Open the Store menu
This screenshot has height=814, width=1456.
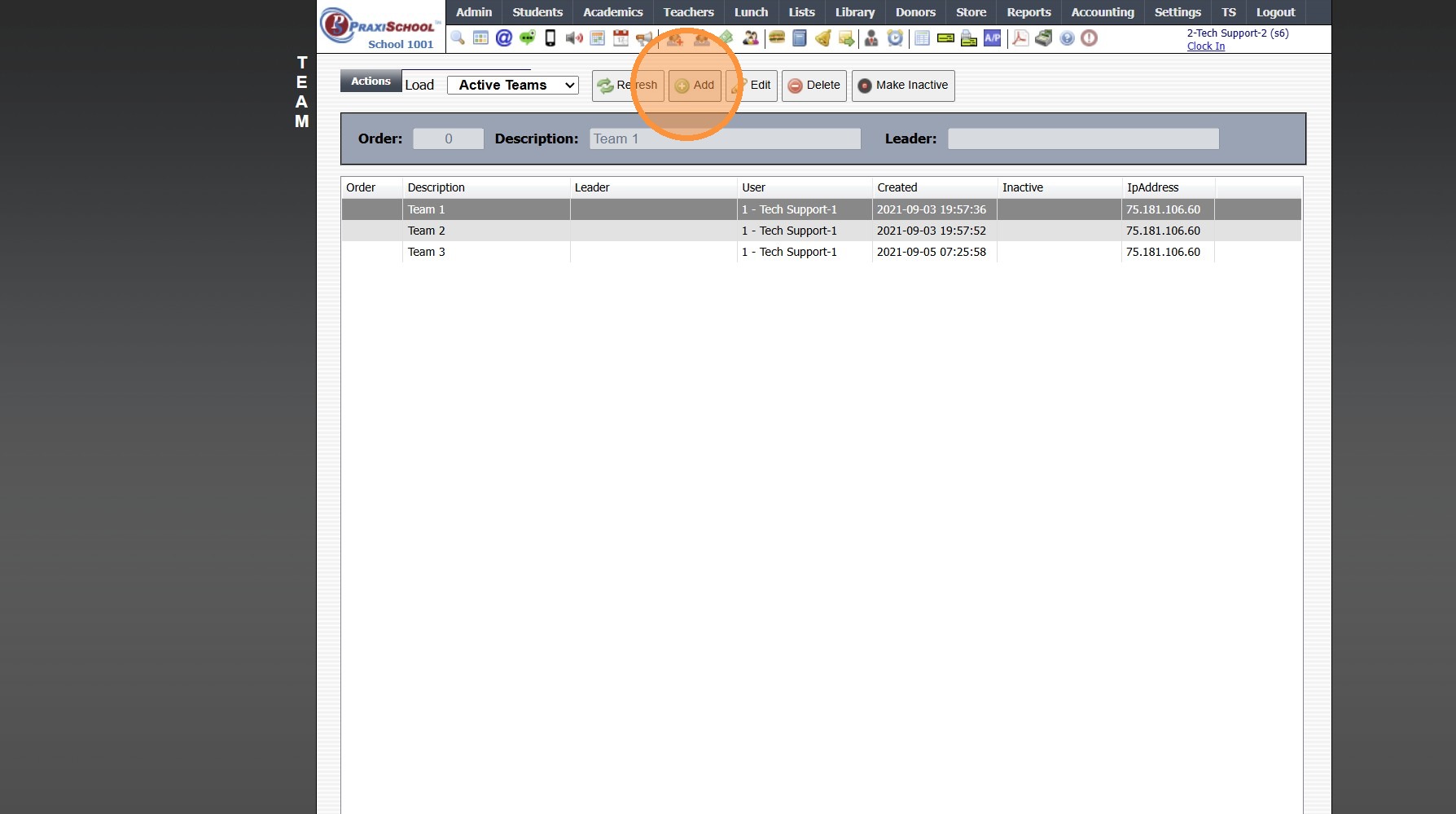click(x=971, y=12)
